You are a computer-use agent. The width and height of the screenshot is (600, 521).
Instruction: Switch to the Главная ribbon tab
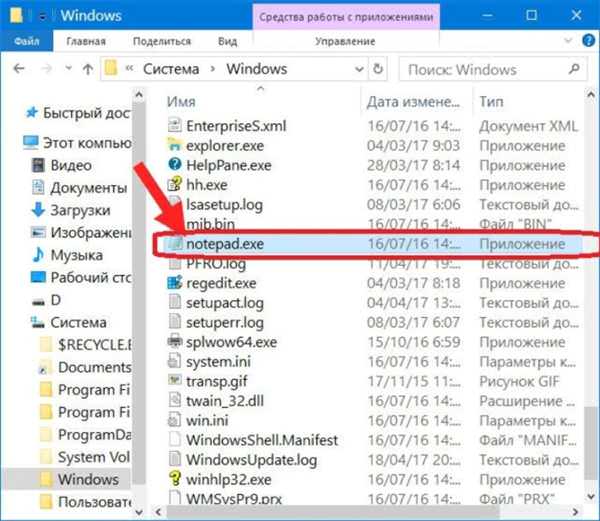(86, 41)
